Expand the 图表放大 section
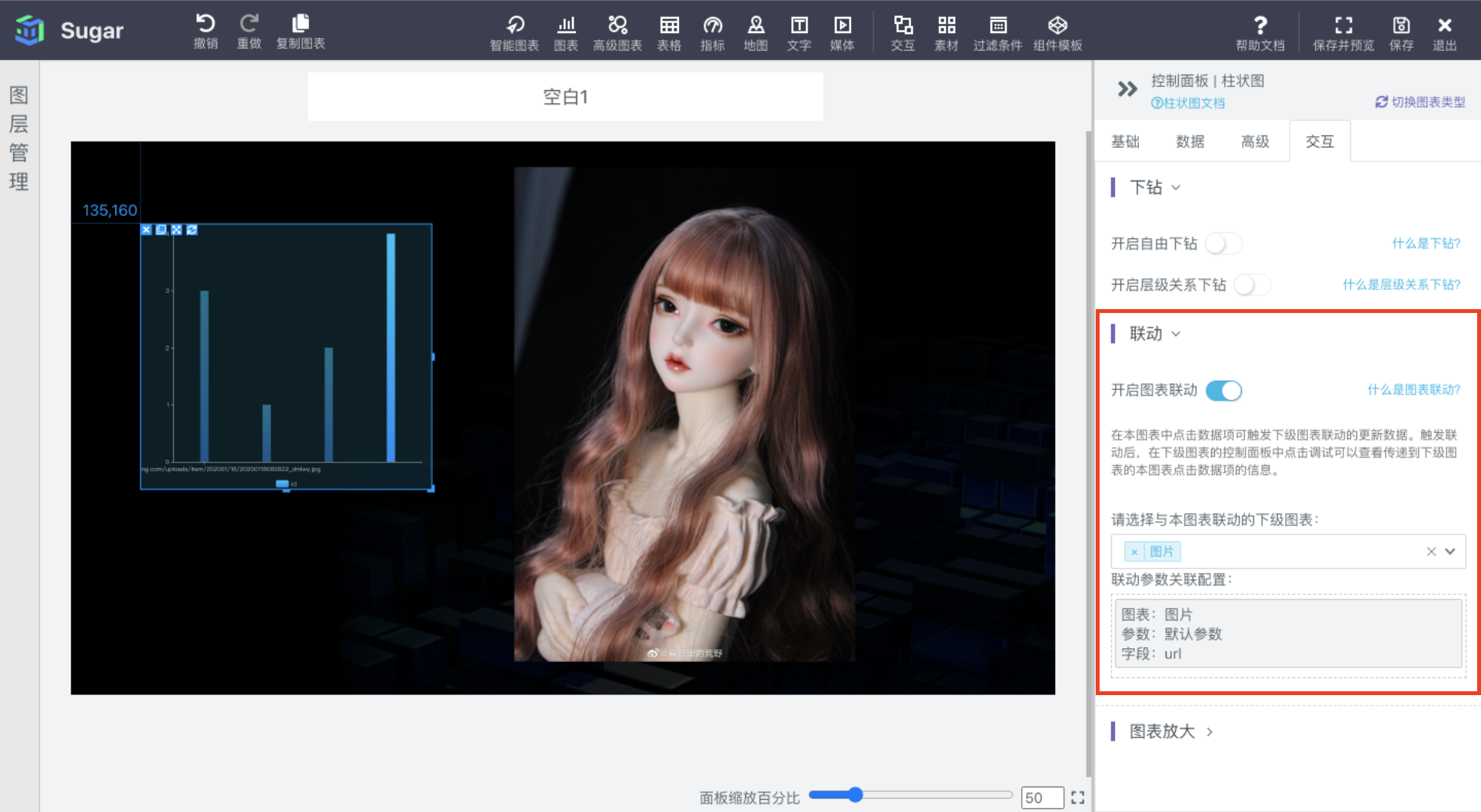Screen dimensions: 1481x812 pyautogui.click(x=1171, y=731)
